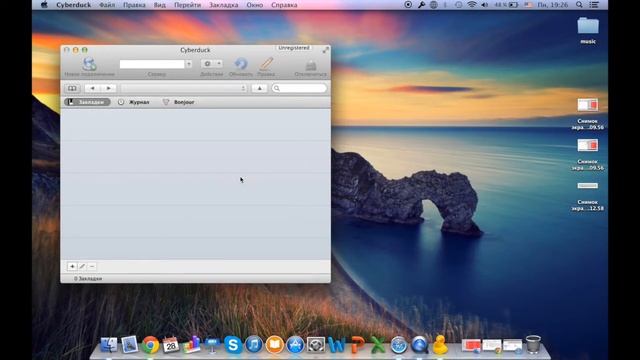Open iBooks from the Dock
Screen dimensions: 640x360
pyautogui.click(x=275, y=345)
